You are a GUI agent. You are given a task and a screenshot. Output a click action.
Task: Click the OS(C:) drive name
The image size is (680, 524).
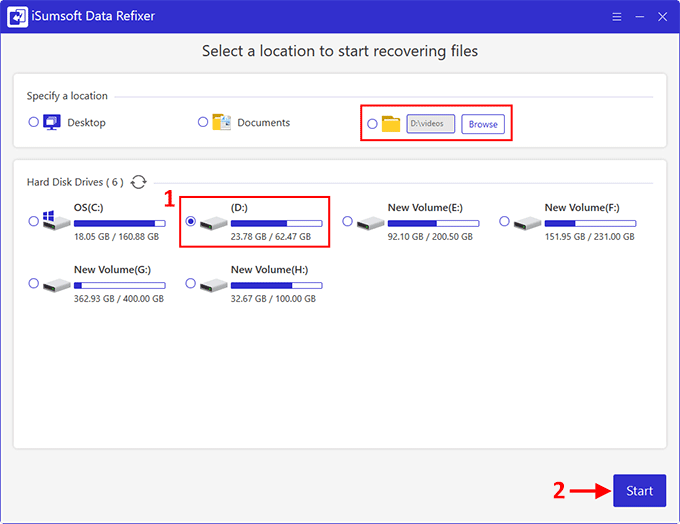tap(88, 208)
